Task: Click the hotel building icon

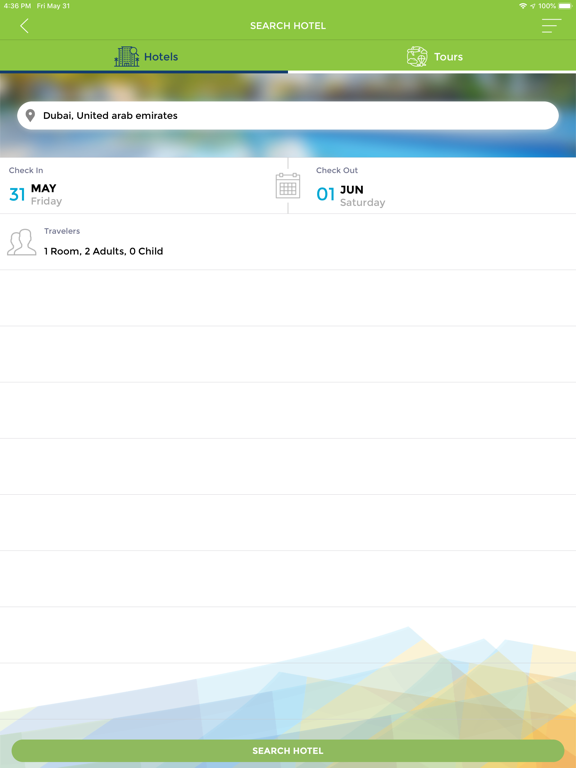Action: click(127, 56)
